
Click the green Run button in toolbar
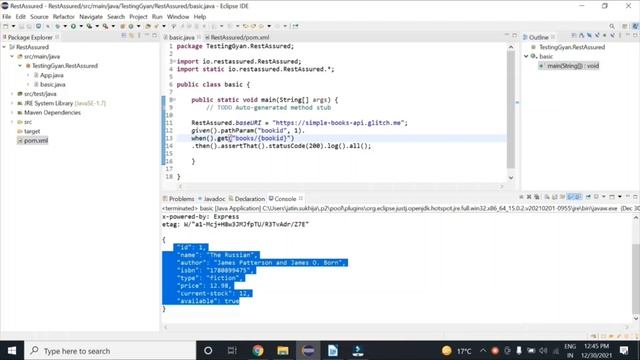[73, 26]
